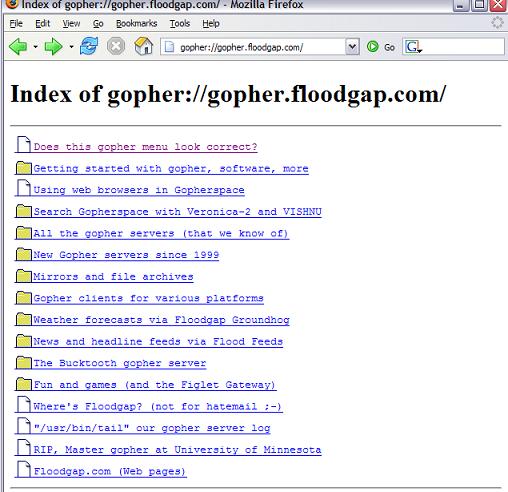
Task: Open 'Weather forecasts via Floodgap Groundhog' link
Action: 161,320
